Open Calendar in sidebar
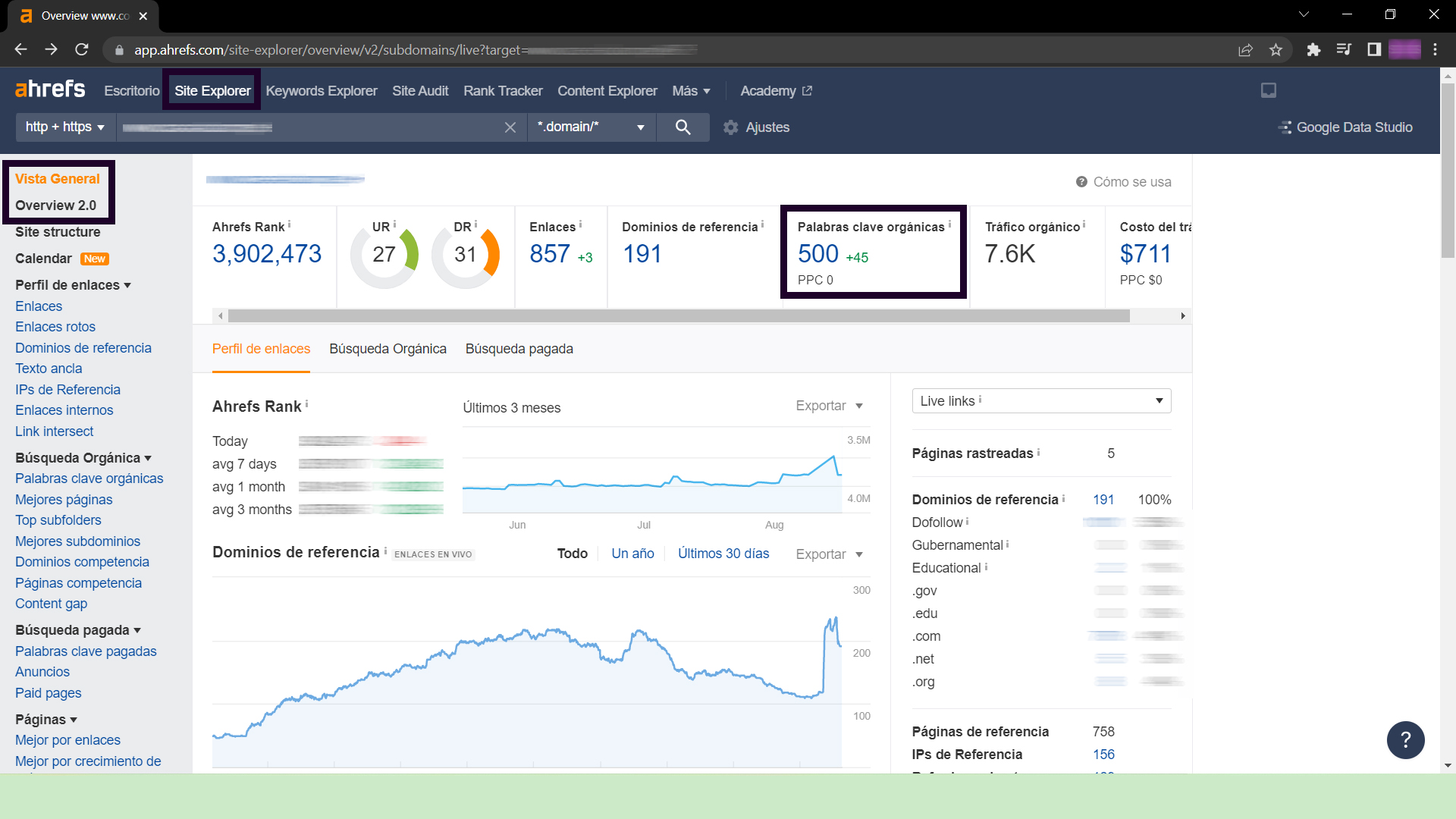 click(x=43, y=259)
